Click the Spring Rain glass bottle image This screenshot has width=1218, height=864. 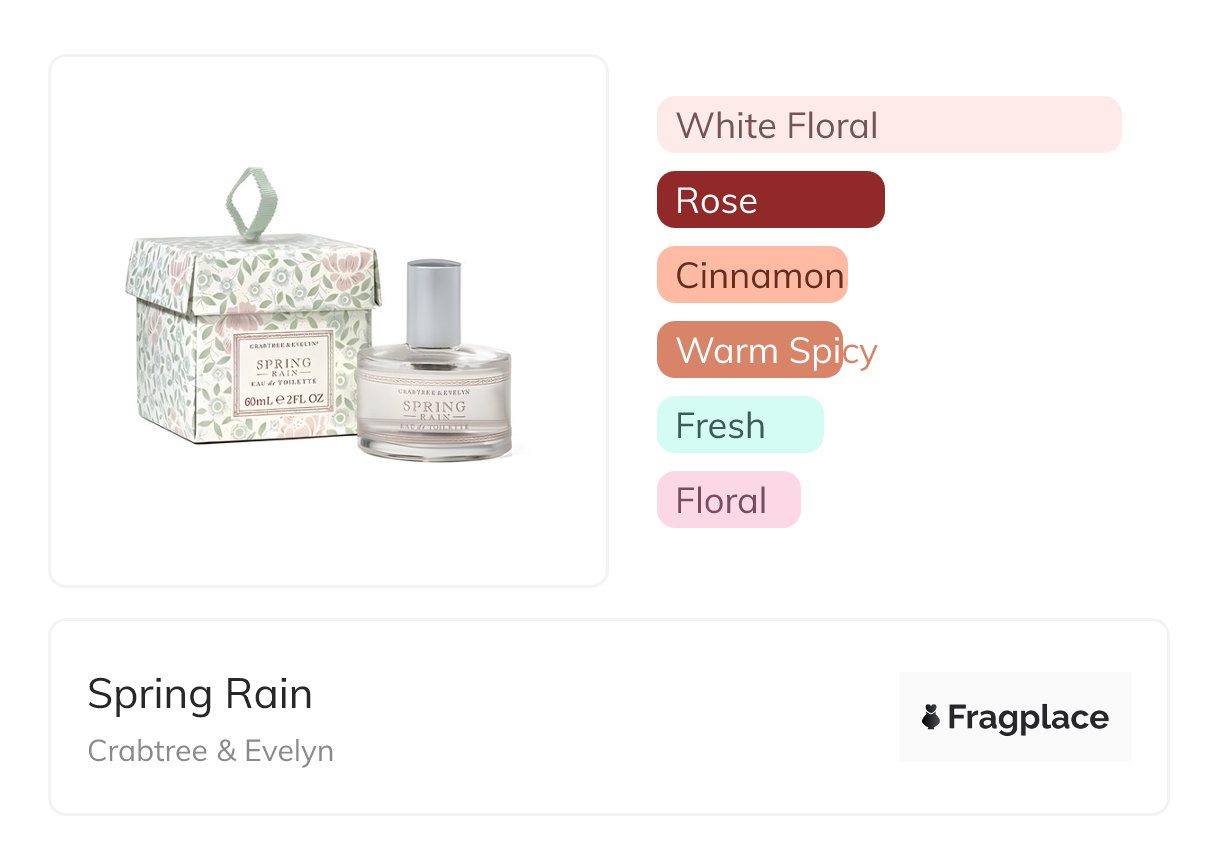(434, 405)
